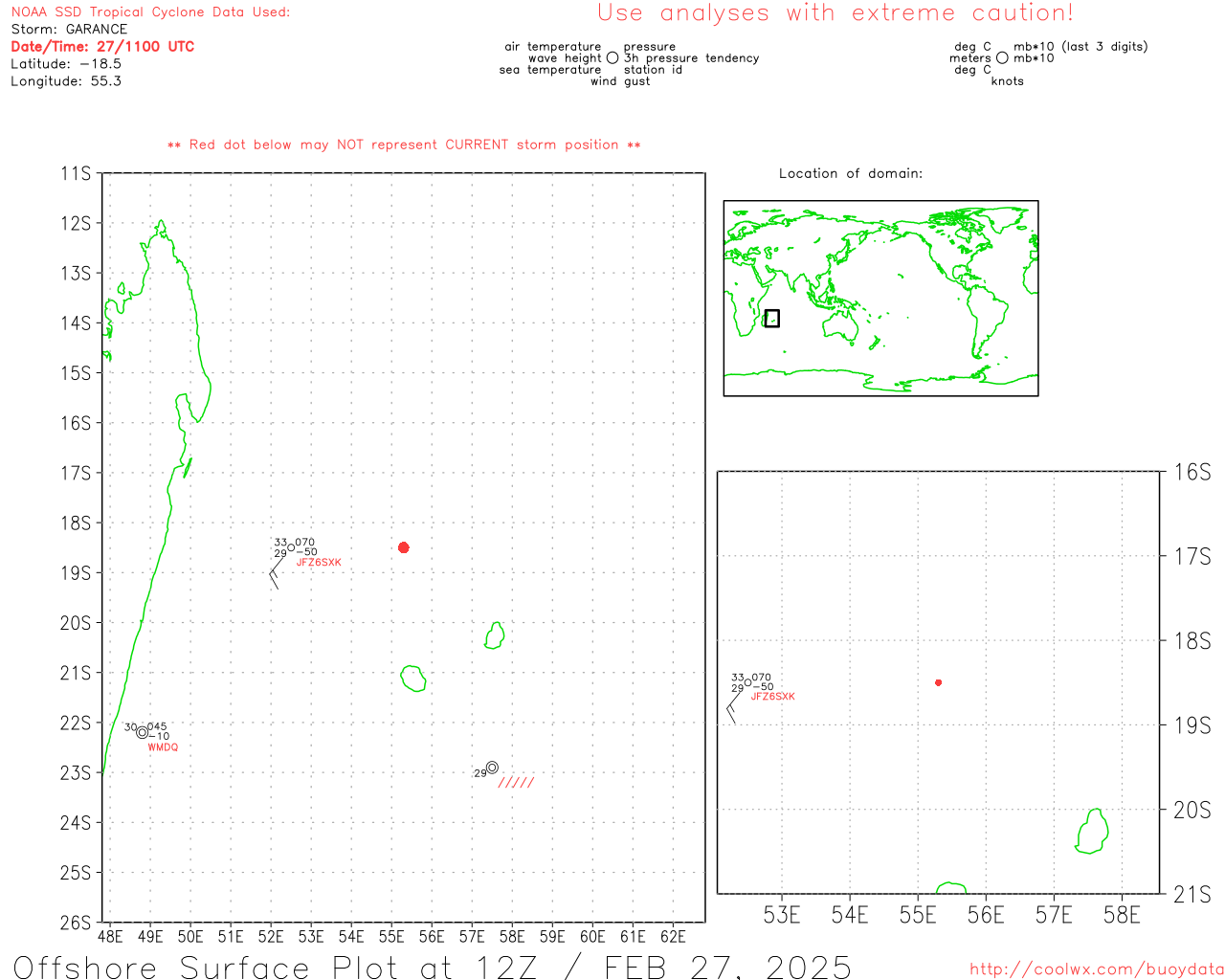
Task: Click the 'Longitude: 55.3' text
Action: click(x=66, y=81)
